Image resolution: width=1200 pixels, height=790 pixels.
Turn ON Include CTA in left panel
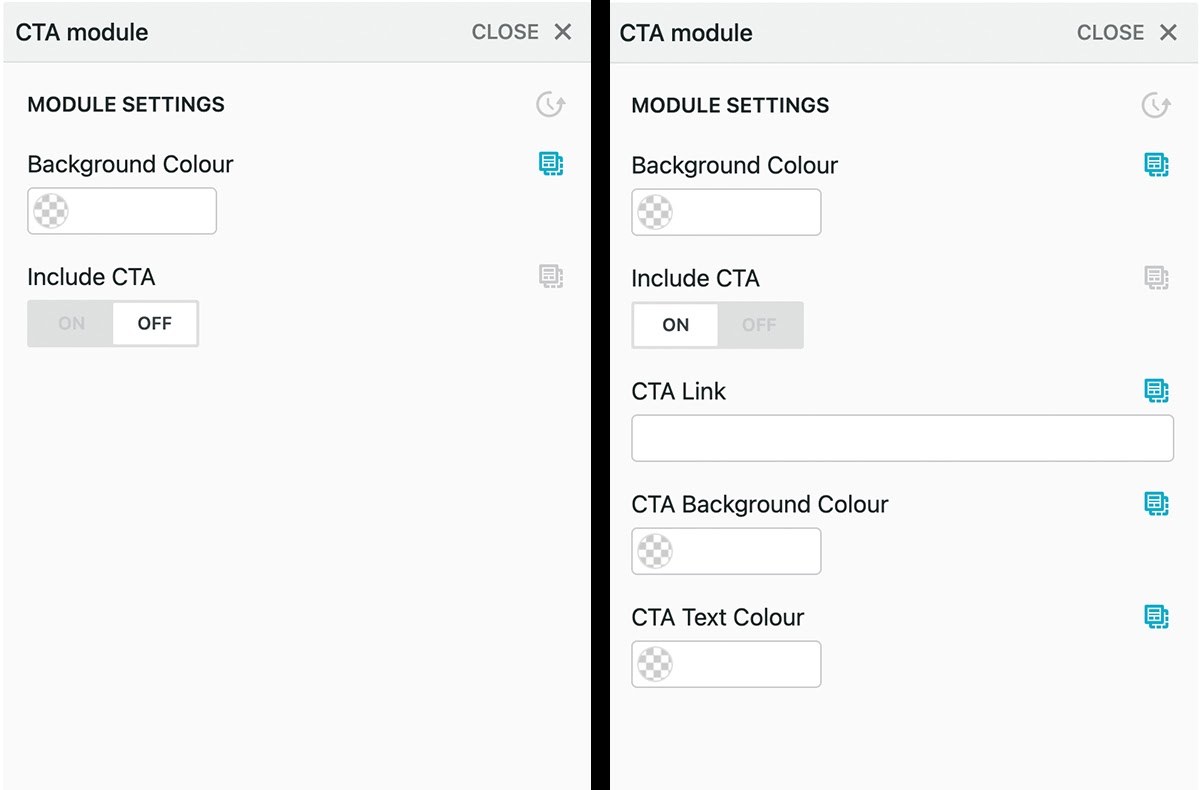coord(71,323)
